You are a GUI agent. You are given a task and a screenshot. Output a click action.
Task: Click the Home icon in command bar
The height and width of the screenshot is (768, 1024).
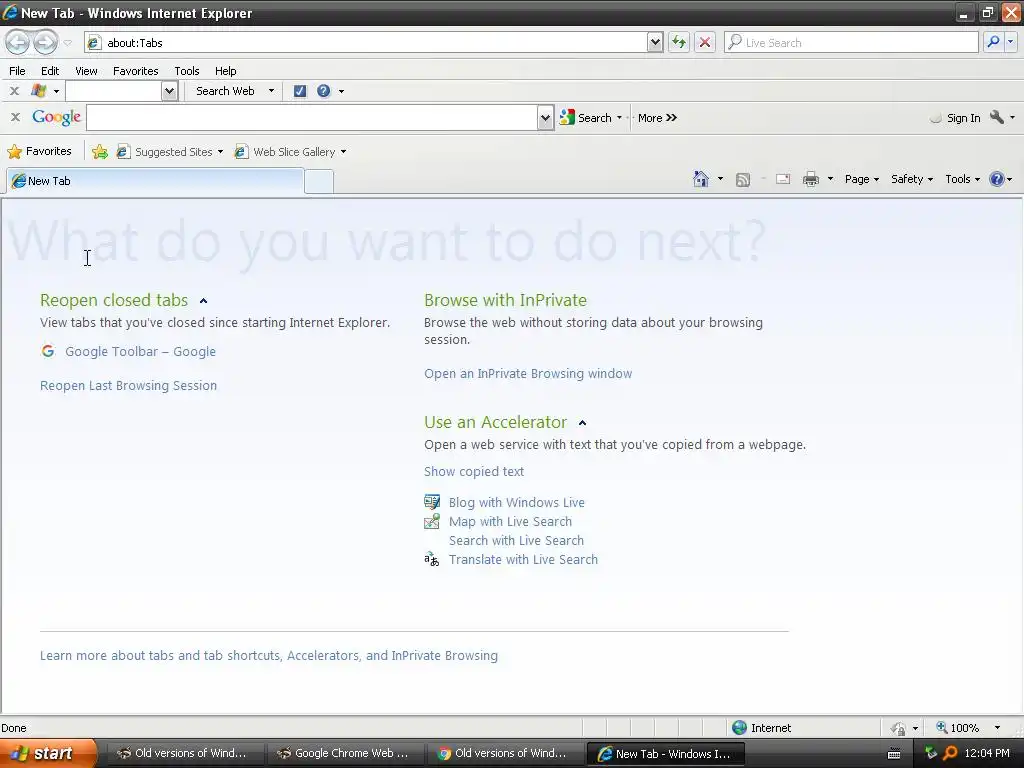[x=701, y=179]
